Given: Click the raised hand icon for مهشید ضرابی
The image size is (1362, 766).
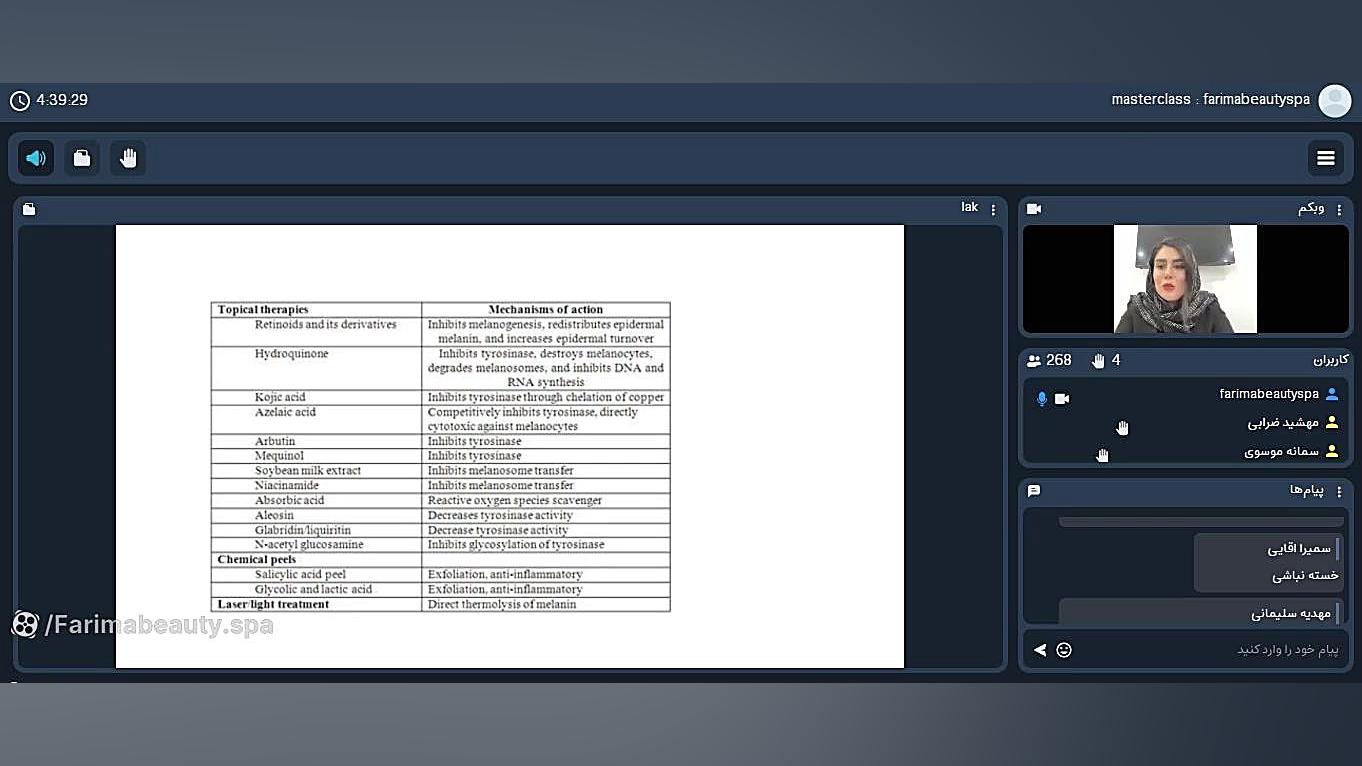Looking at the screenshot, I should pos(1122,428).
